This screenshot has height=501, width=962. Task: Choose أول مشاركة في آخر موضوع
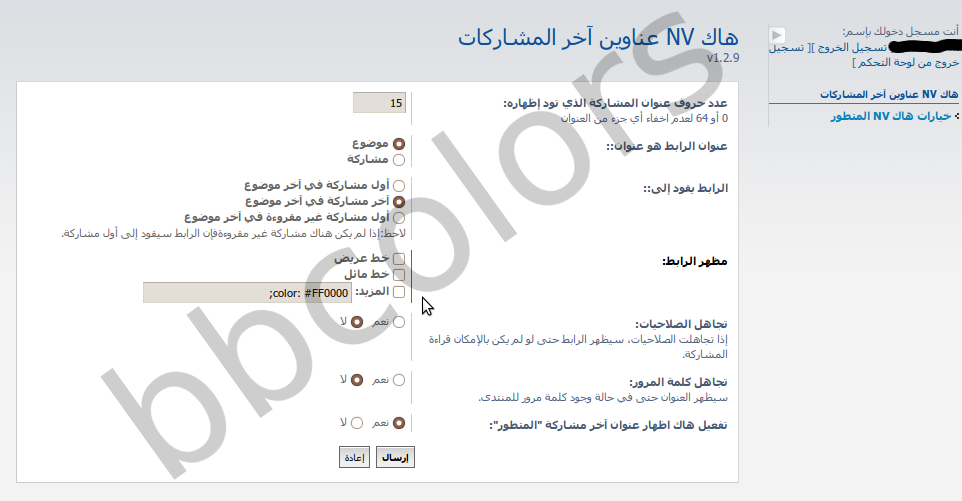(399, 186)
